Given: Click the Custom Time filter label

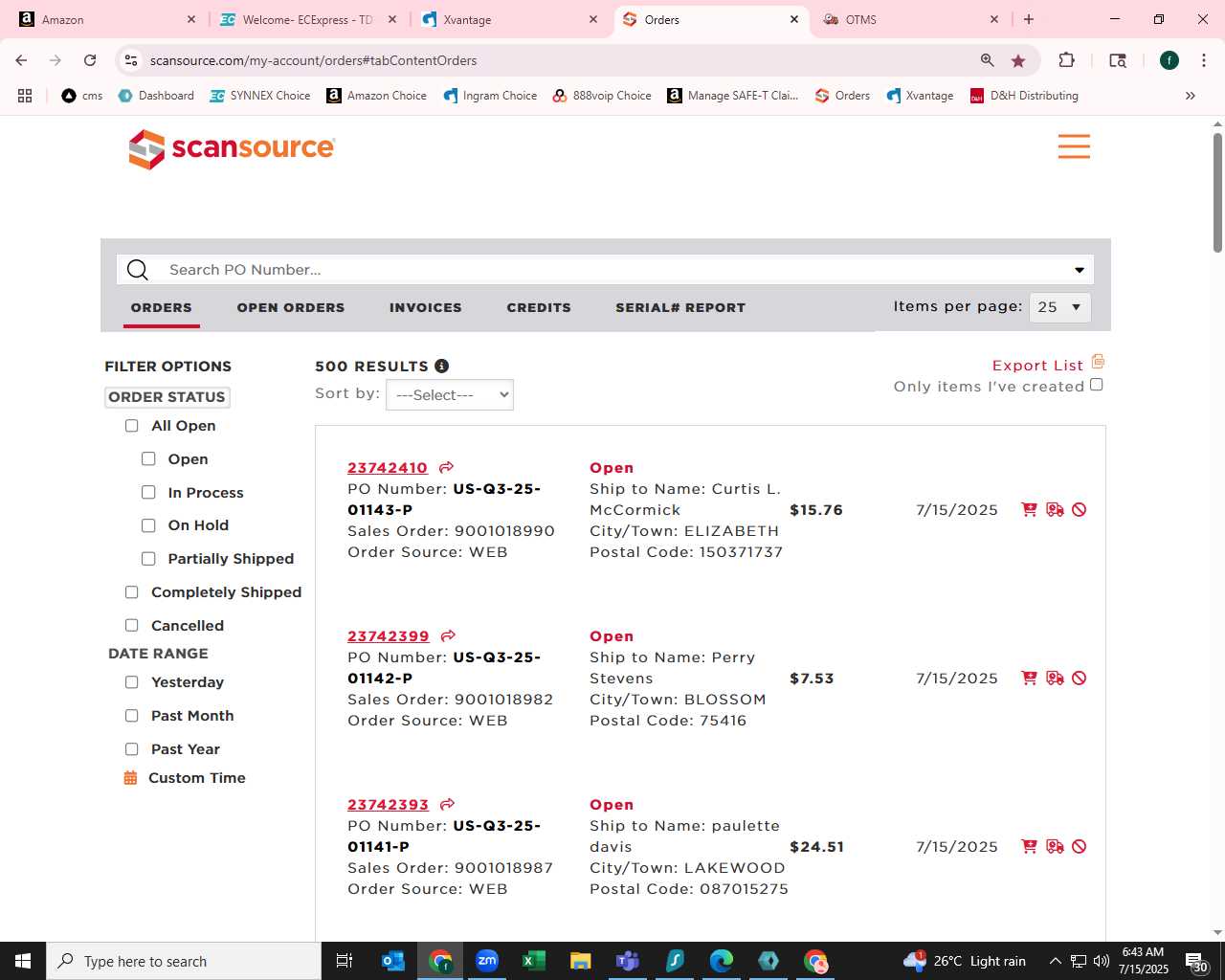Looking at the screenshot, I should click(x=197, y=778).
